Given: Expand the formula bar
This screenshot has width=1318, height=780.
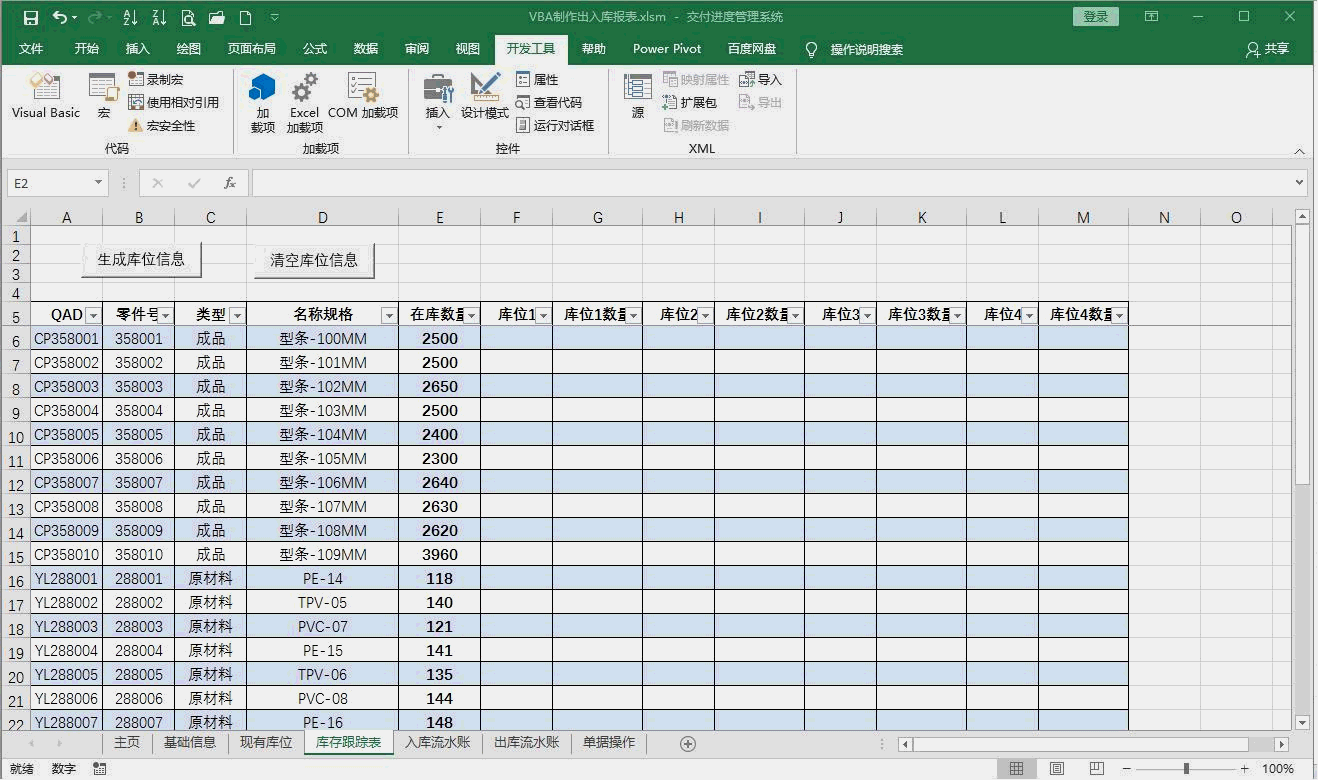Looking at the screenshot, I should (x=1300, y=183).
